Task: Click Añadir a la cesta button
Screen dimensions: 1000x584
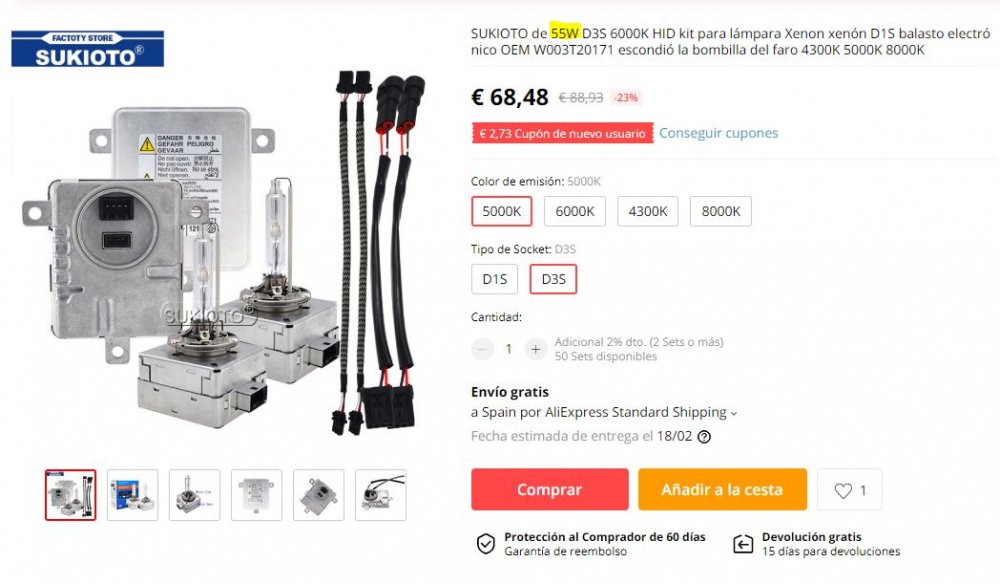Action: (722, 490)
